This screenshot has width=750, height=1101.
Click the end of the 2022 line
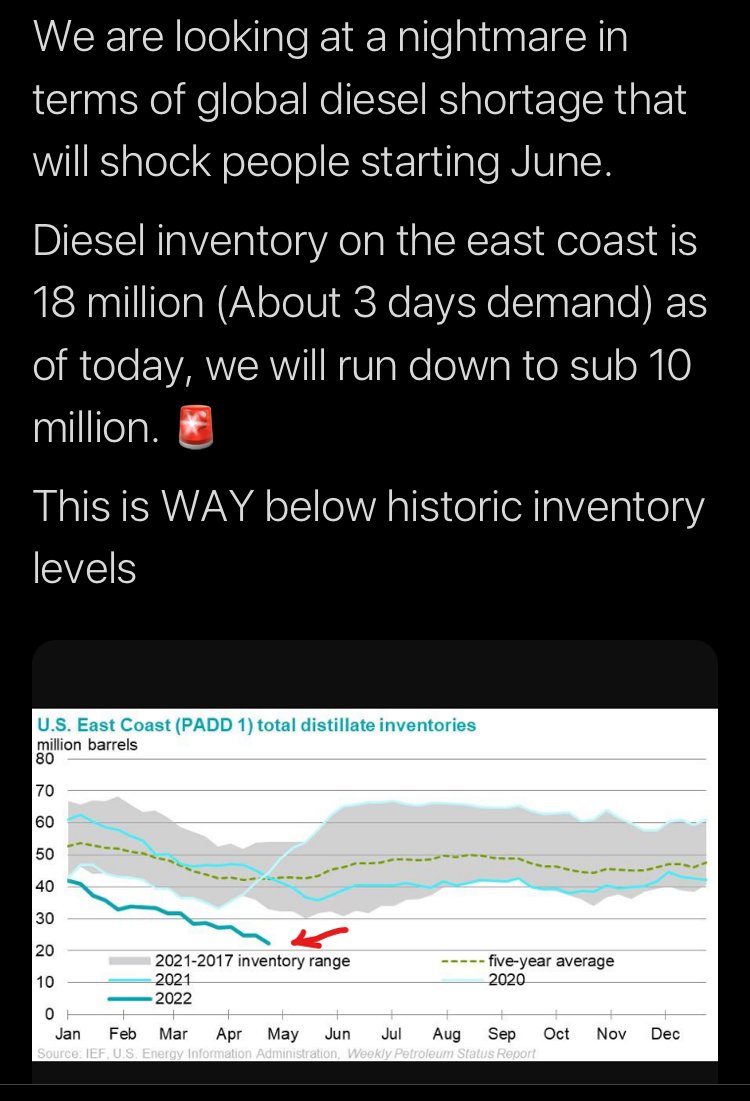pyautogui.click(x=269, y=942)
